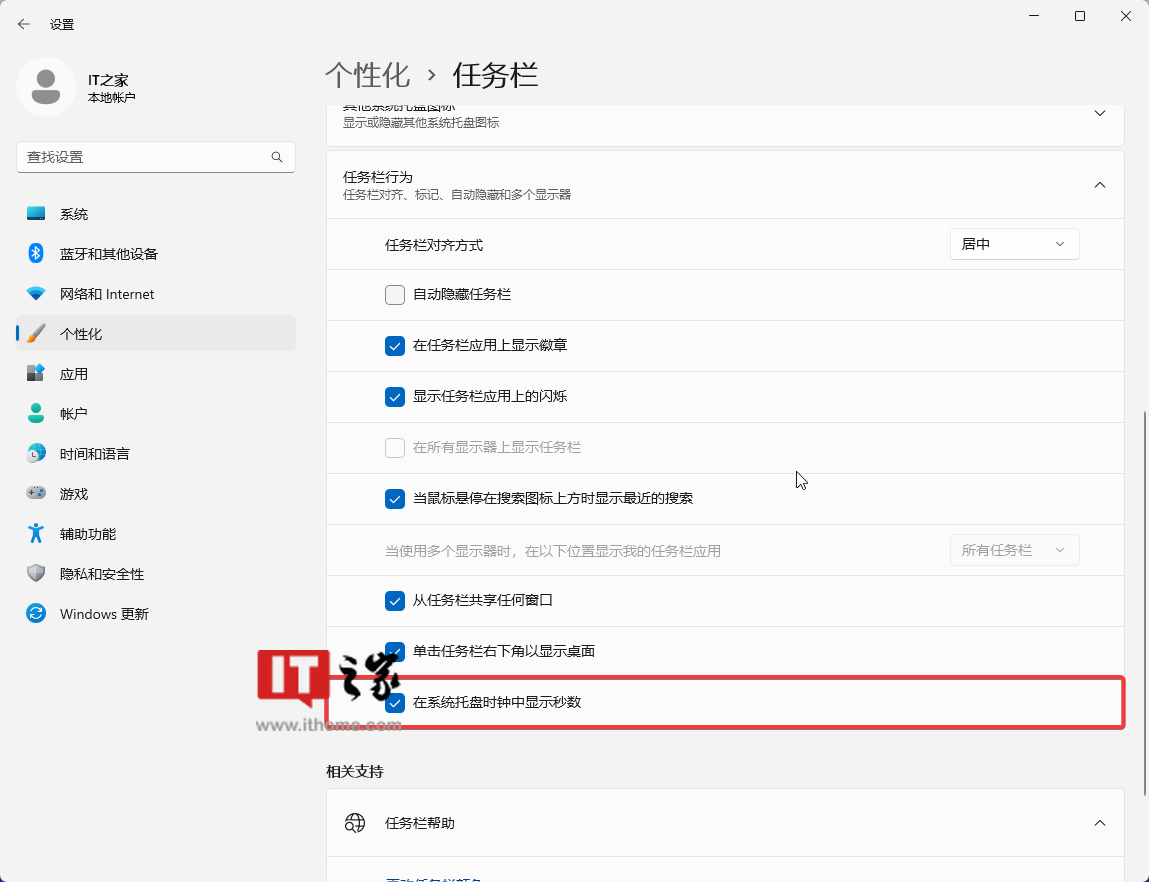1149x882 pixels.
Task: Click the 游戏 gamepad icon
Action: tap(36, 493)
